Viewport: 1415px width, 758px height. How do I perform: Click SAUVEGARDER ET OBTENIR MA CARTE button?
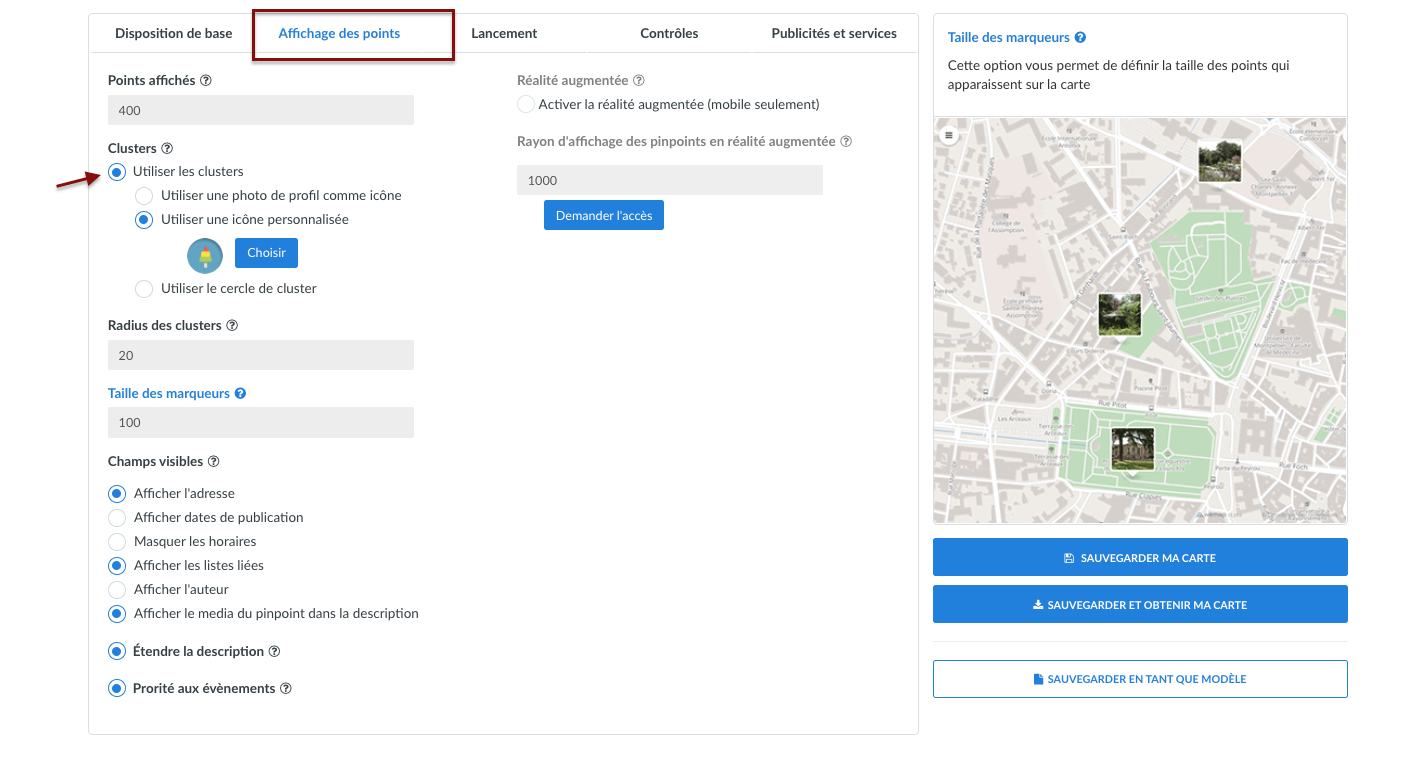1140,605
